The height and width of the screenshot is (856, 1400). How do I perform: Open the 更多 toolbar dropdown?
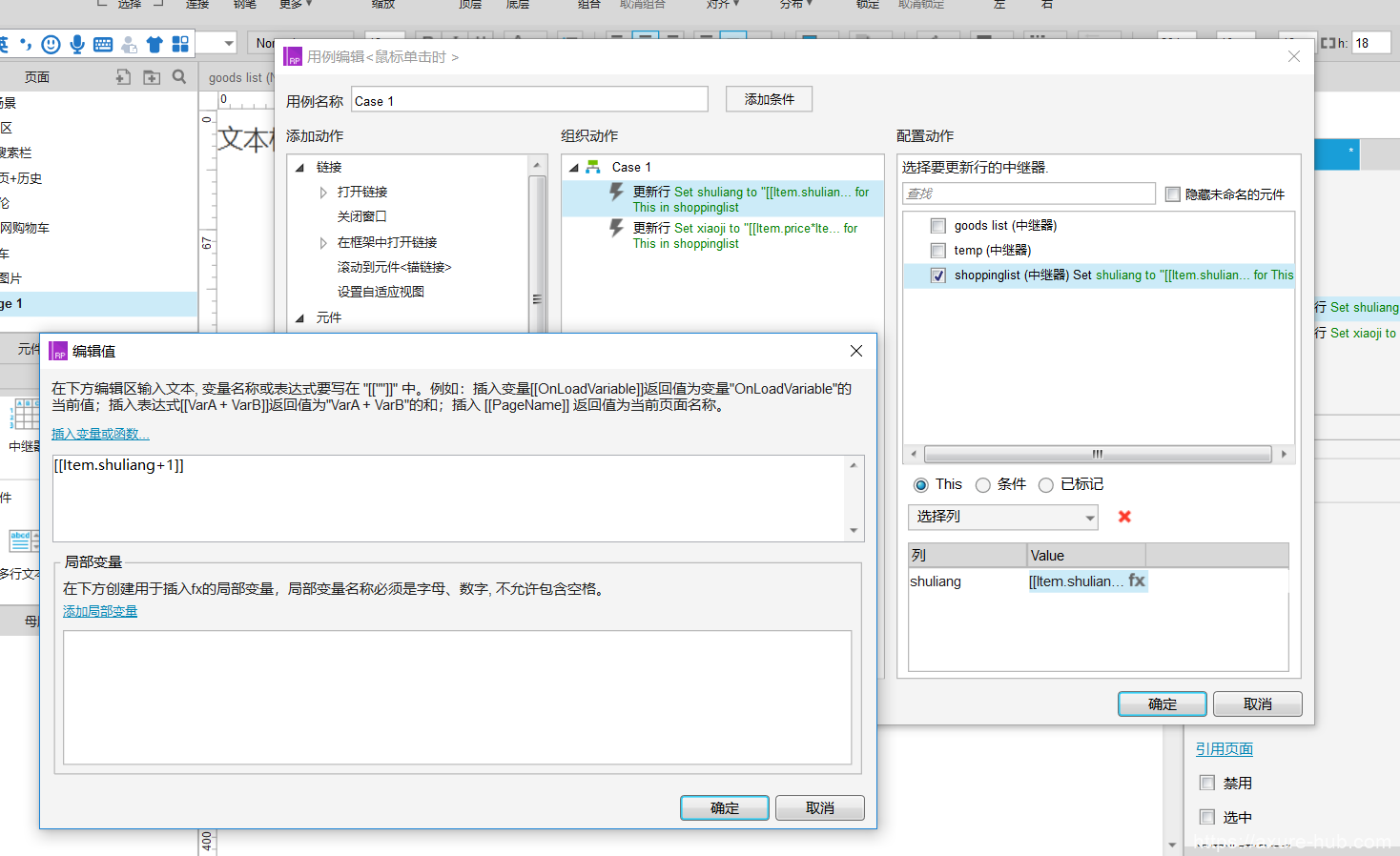tap(296, 5)
